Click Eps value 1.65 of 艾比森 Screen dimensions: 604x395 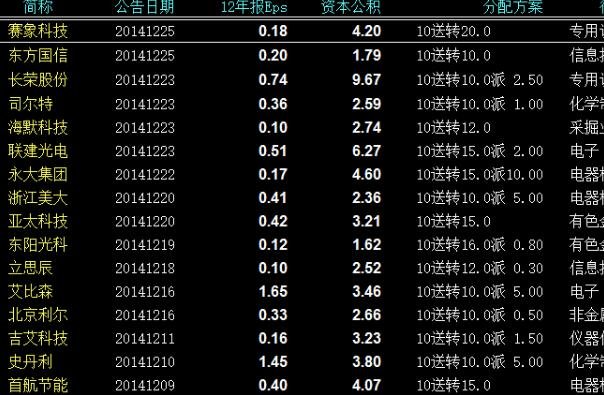[273, 291]
